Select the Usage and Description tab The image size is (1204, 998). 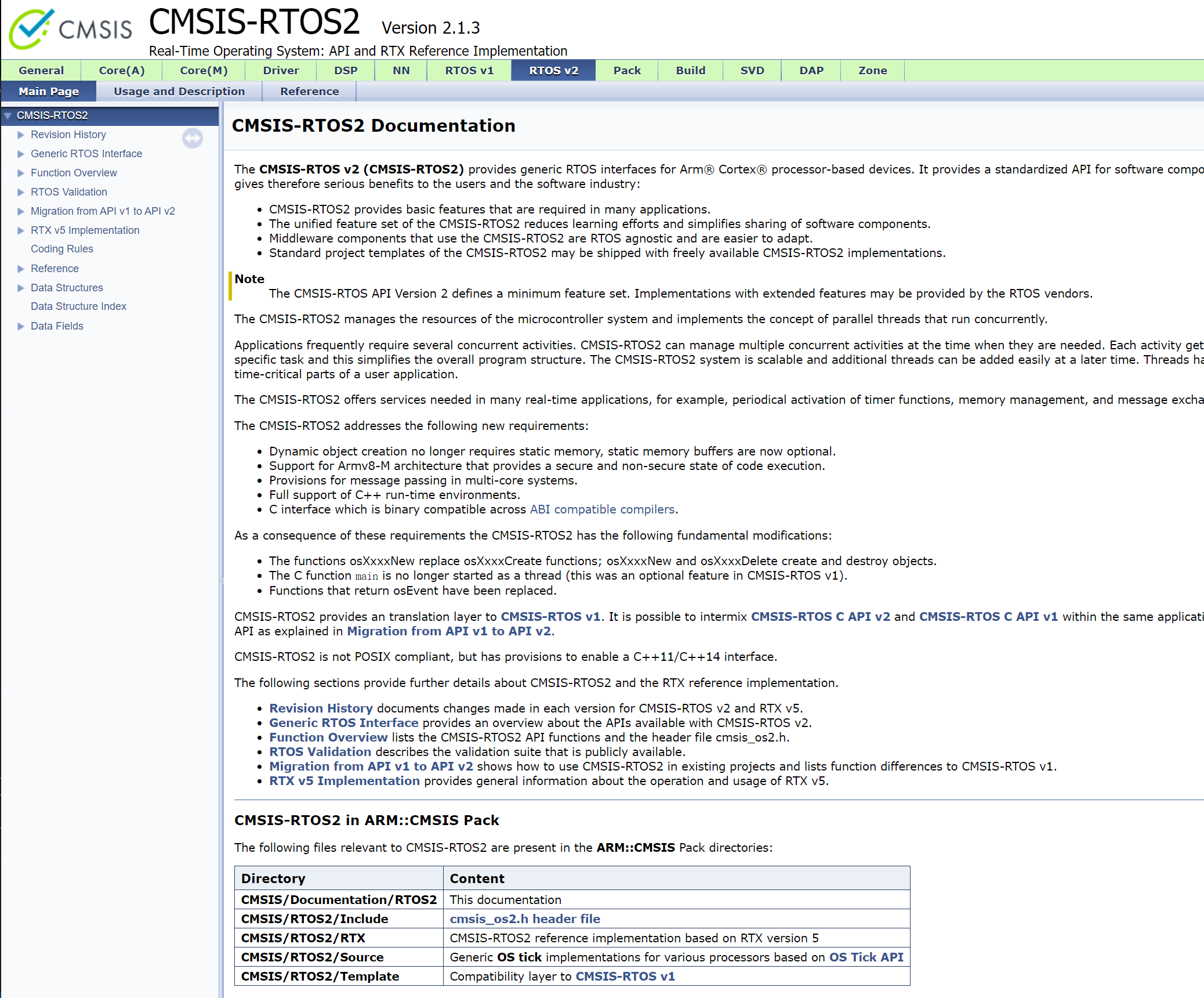click(x=179, y=91)
